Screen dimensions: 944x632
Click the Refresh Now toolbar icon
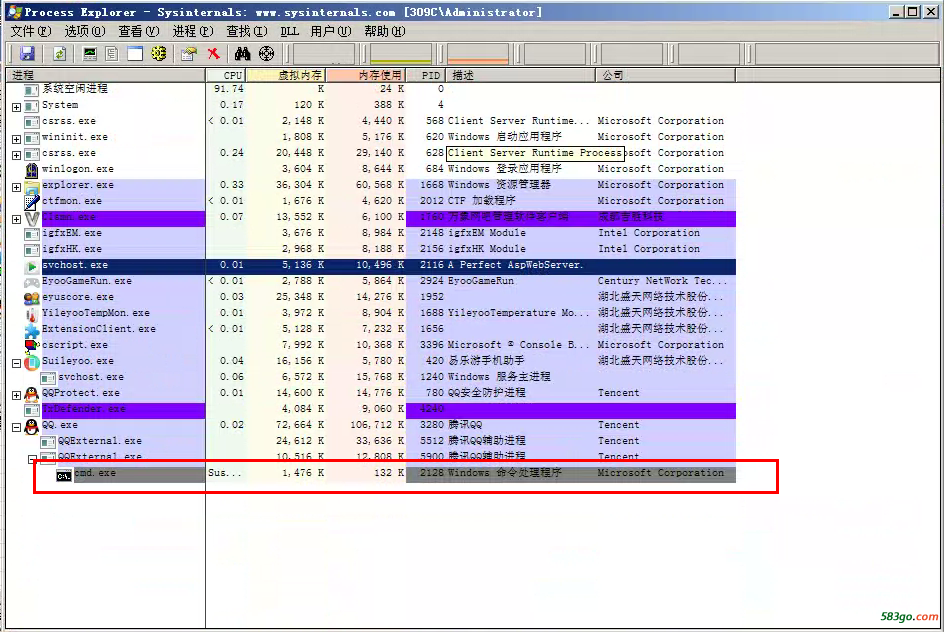click(59, 54)
